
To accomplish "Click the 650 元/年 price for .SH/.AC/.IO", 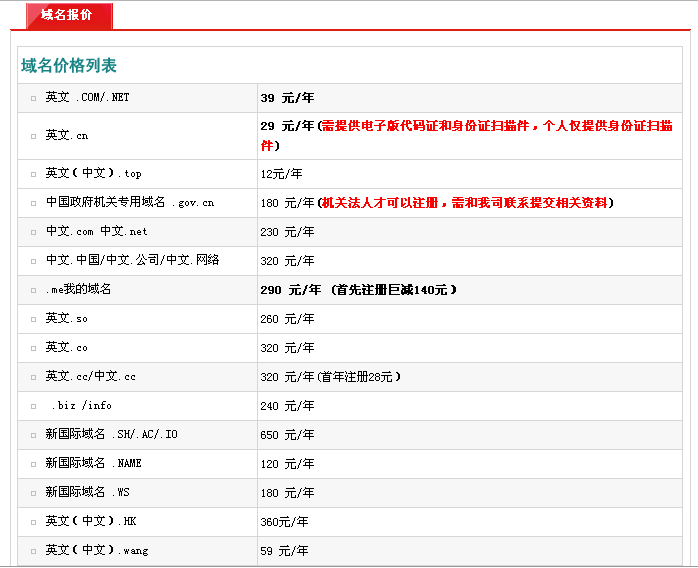I will (x=288, y=435).
